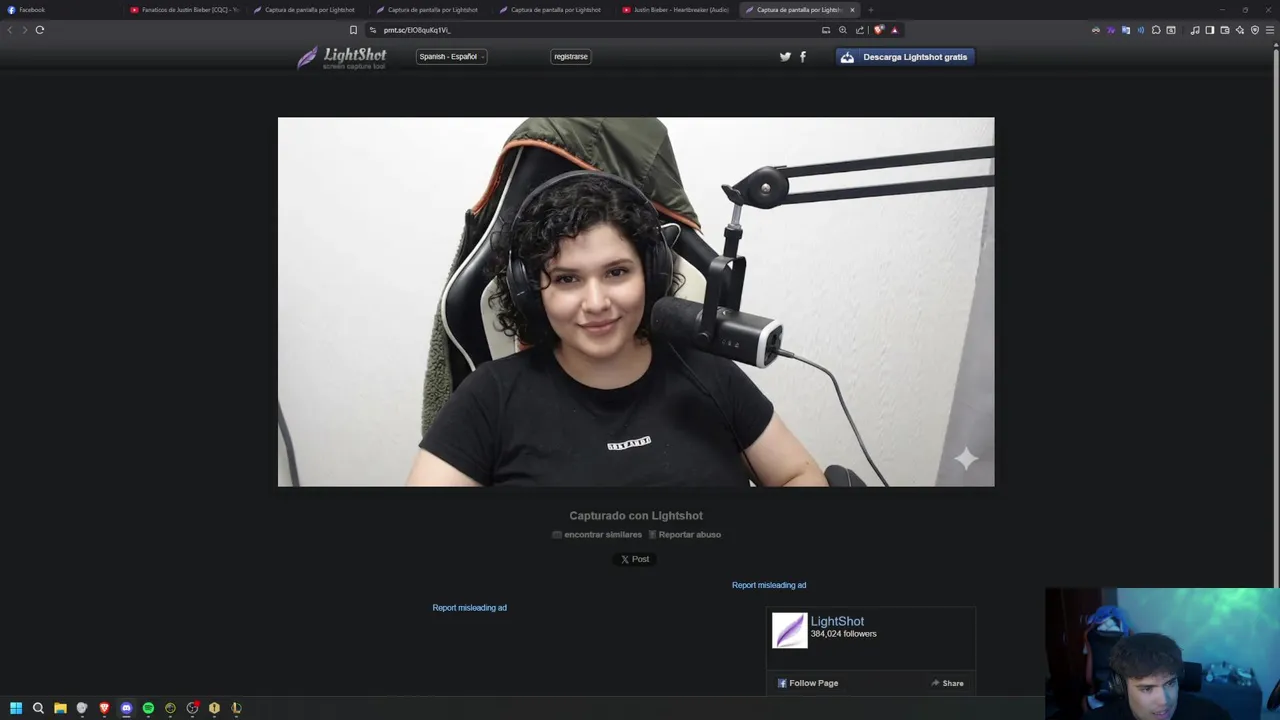Click Follow Page button
This screenshot has width=1280, height=720.
pyautogui.click(x=808, y=683)
